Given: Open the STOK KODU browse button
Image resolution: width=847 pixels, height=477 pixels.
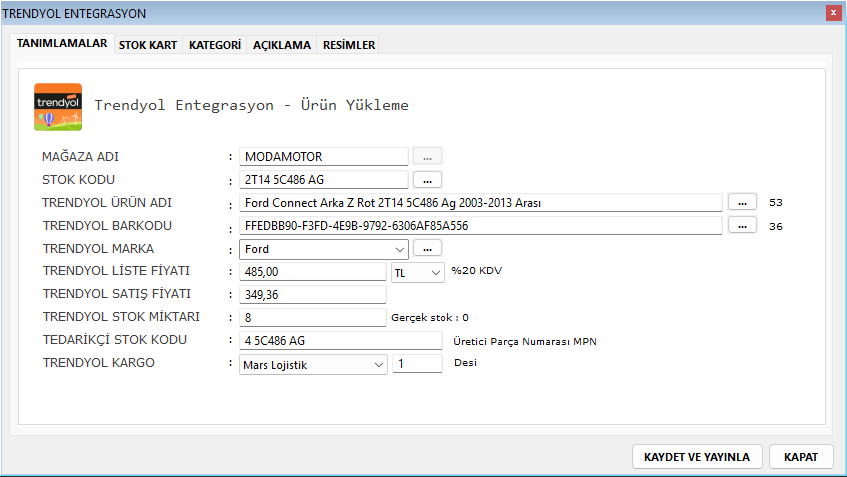Looking at the screenshot, I should point(427,179).
